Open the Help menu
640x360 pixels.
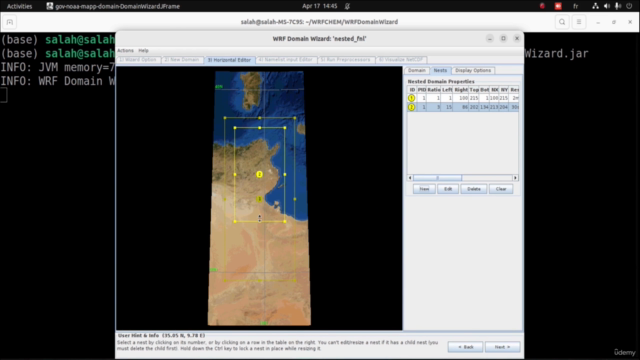coord(143,51)
